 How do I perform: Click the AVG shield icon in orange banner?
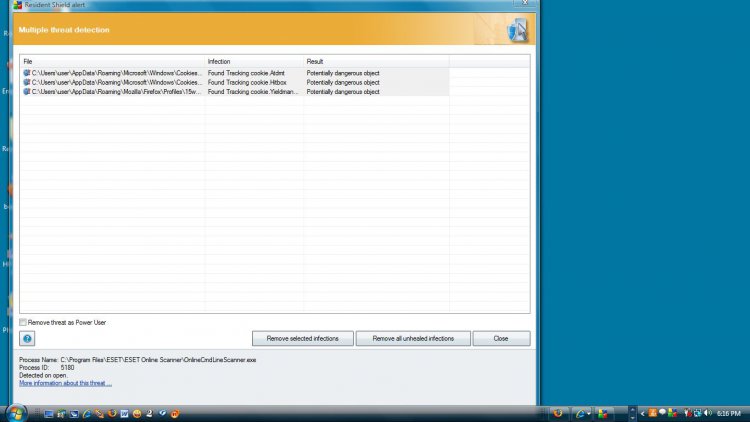click(517, 30)
